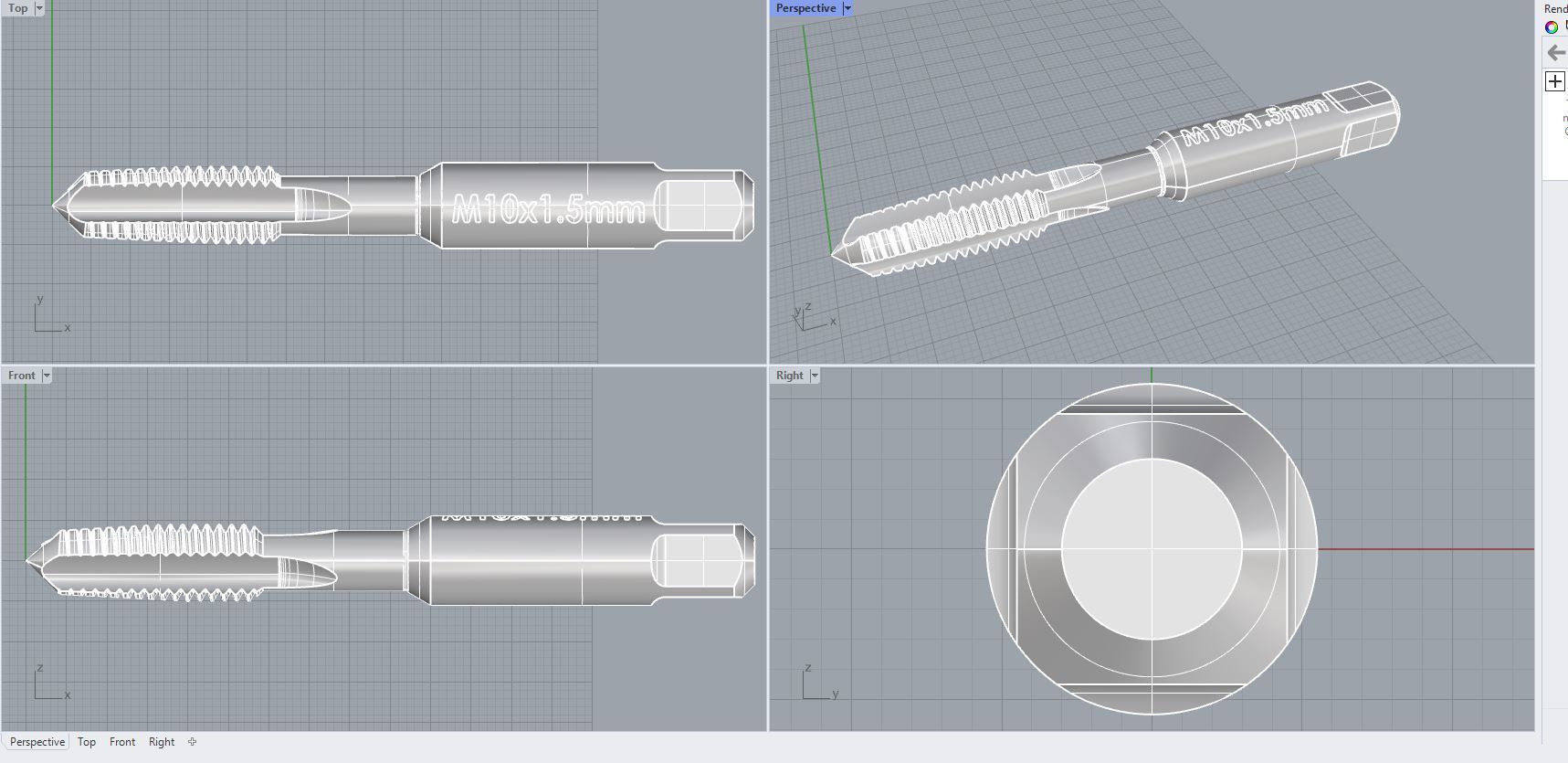This screenshot has width=1568, height=763.
Task: Switch to the Front tab at bottom
Action: (122, 742)
